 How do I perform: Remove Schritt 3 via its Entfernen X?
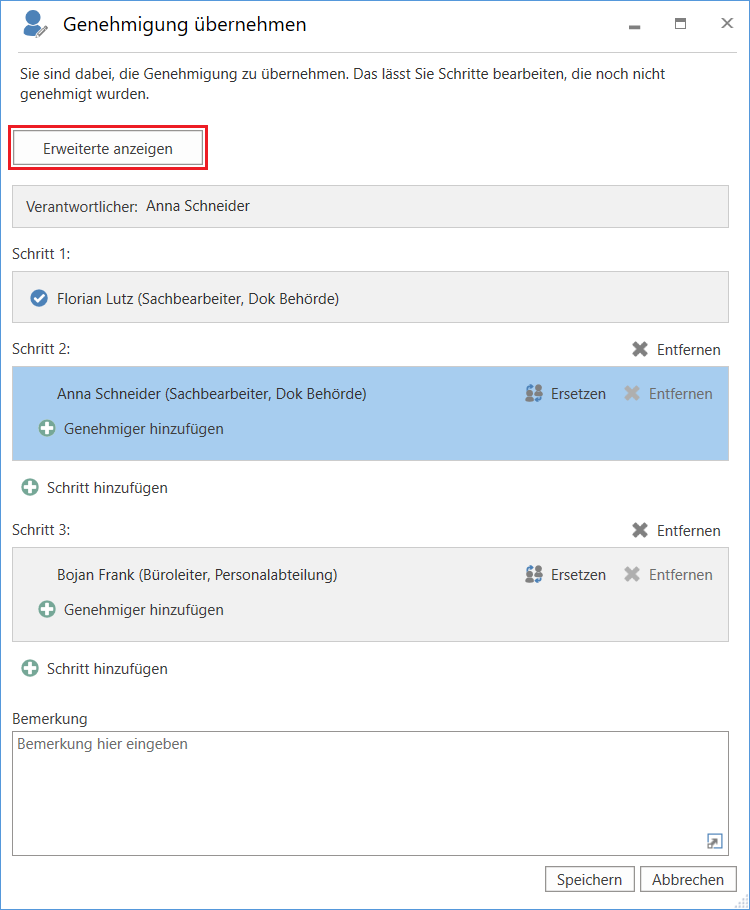click(x=640, y=530)
